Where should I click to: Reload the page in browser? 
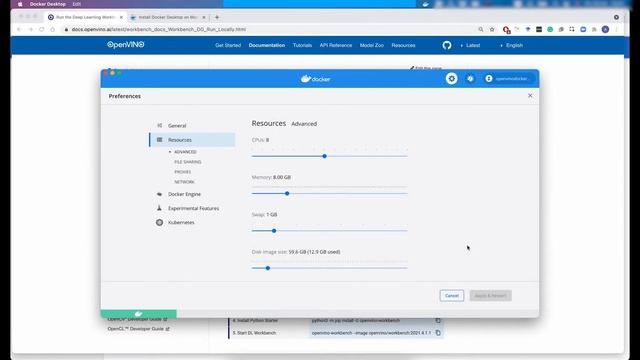pos(42,29)
